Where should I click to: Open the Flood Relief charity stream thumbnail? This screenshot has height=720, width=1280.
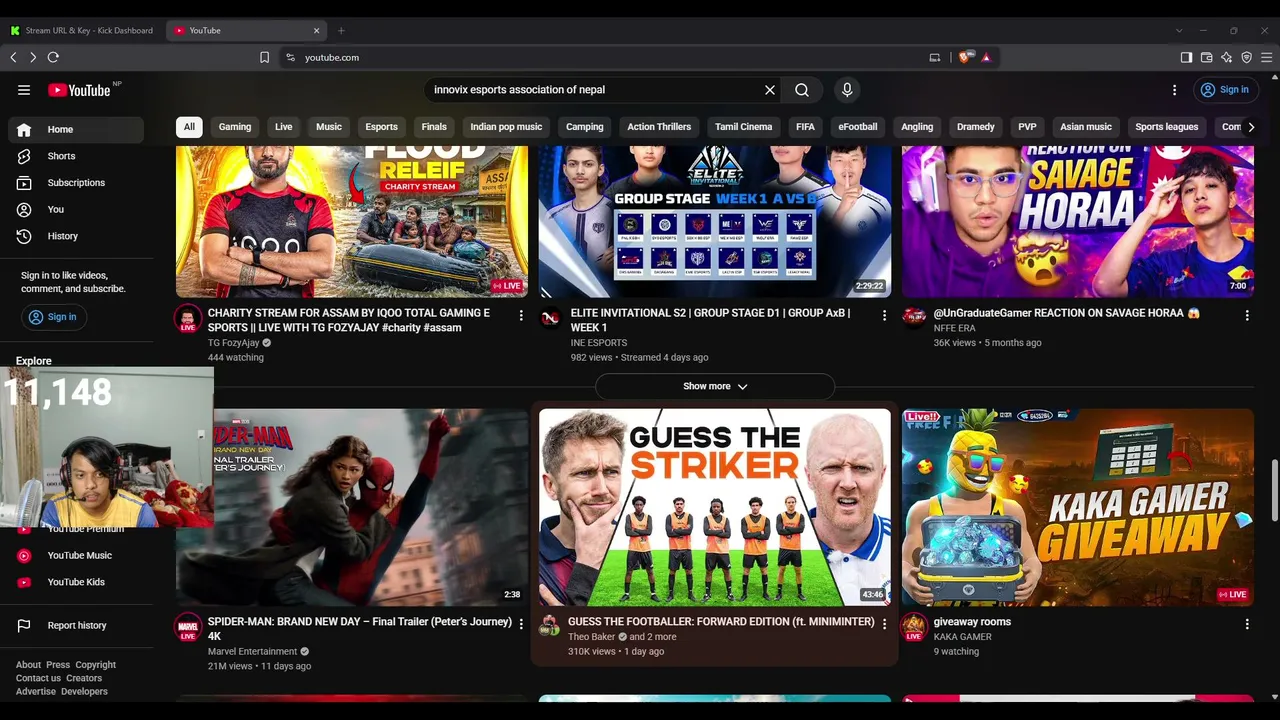352,222
